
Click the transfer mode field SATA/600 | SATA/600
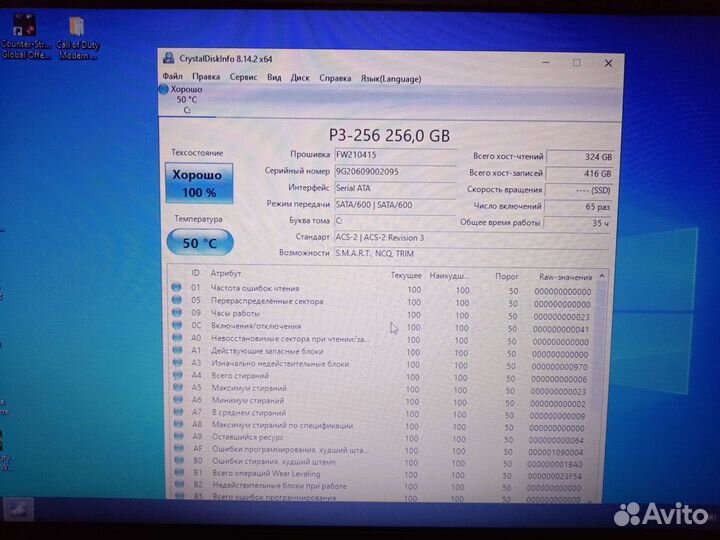pos(395,205)
